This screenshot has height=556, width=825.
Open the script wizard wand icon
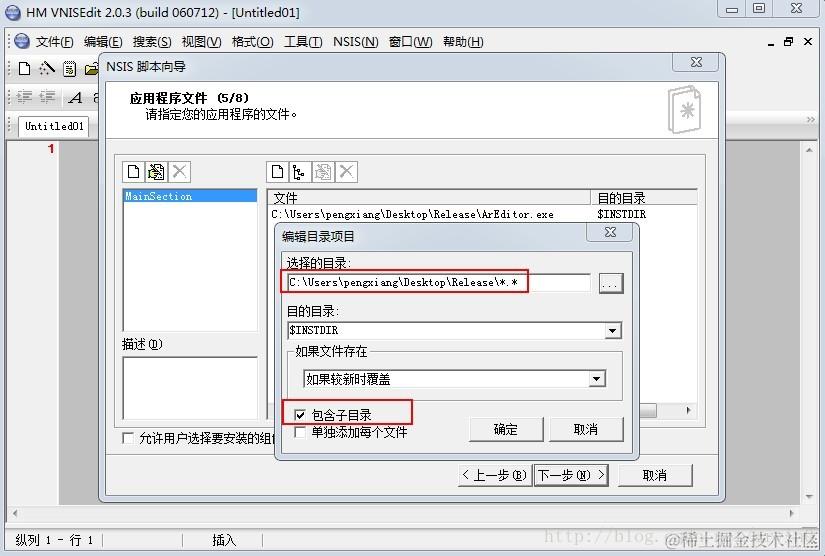point(47,68)
